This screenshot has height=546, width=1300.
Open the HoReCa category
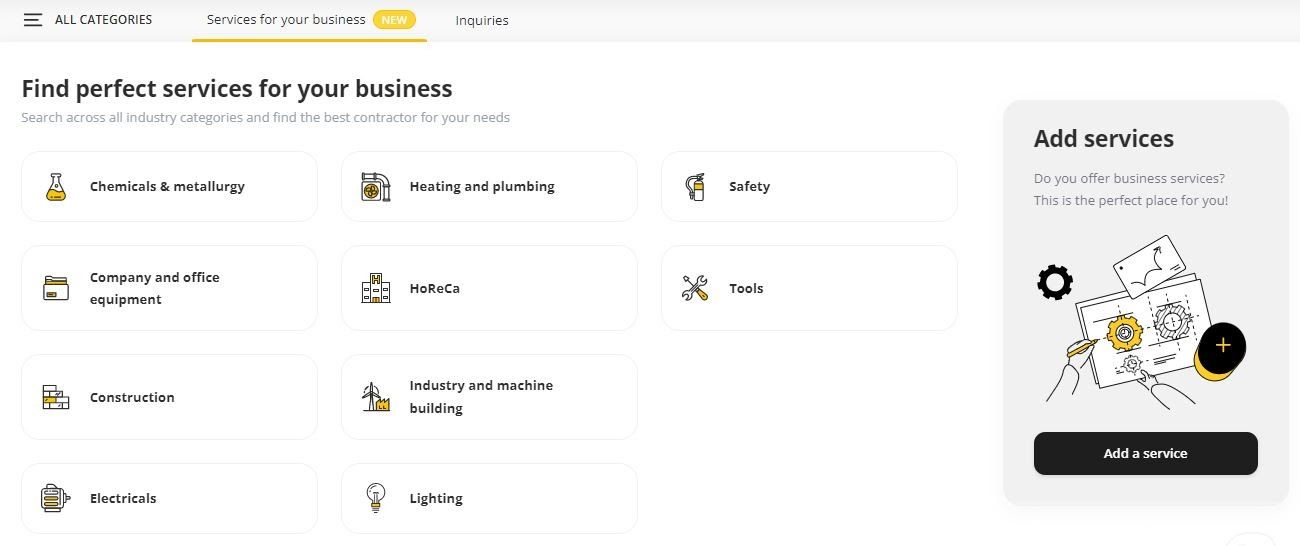[x=489, y=288]
